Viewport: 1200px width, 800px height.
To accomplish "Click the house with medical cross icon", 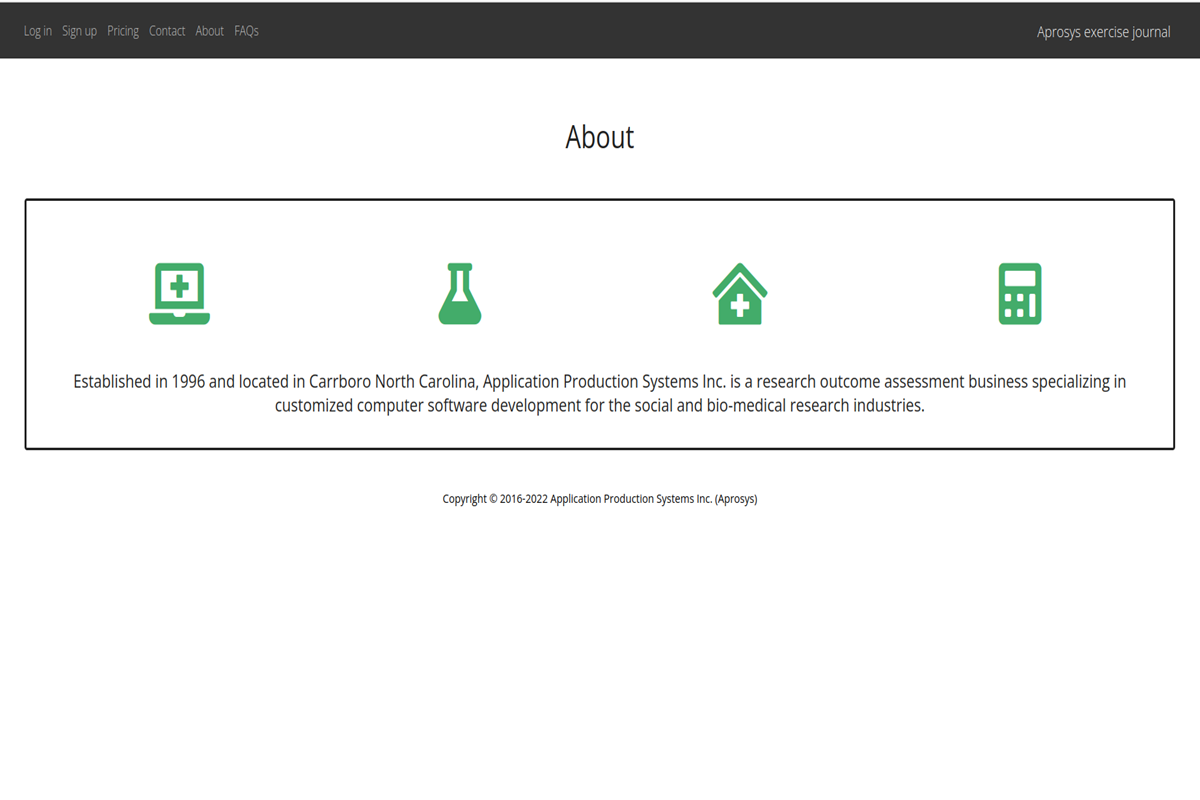I will click(x=740, y=294).
